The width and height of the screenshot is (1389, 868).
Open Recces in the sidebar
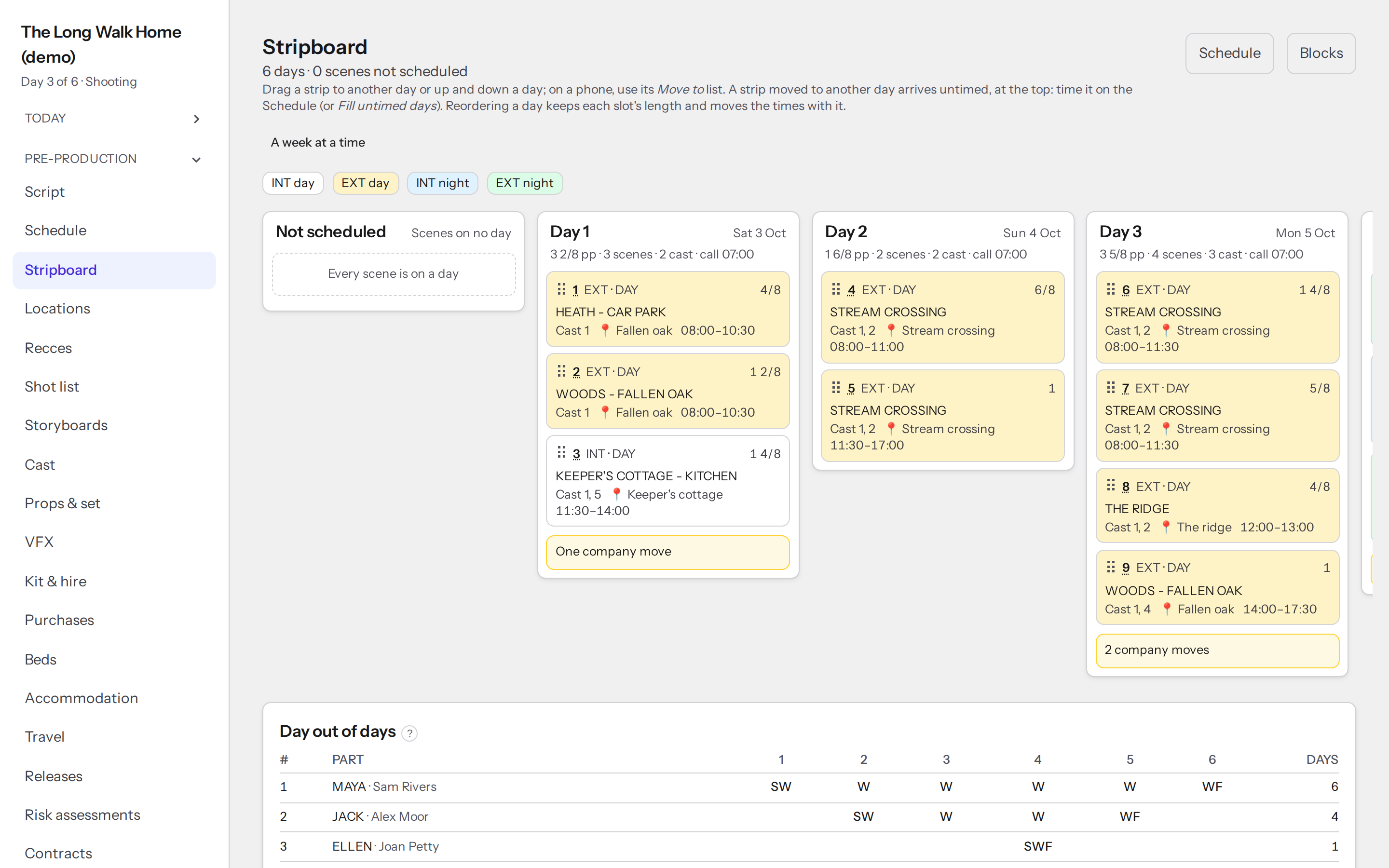tap(114, 349)
